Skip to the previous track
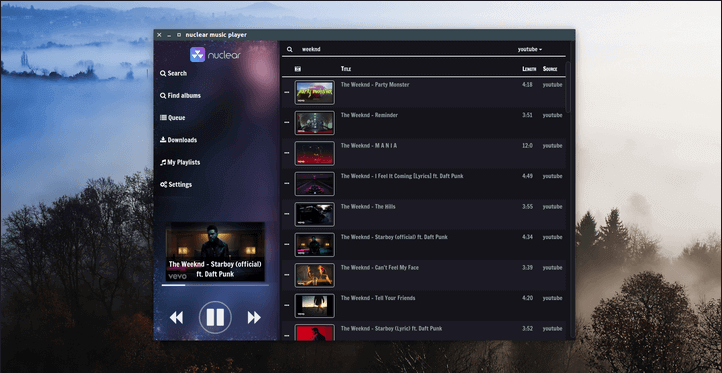Viewport: 722px width, 373px height. [x=176, y=317]
